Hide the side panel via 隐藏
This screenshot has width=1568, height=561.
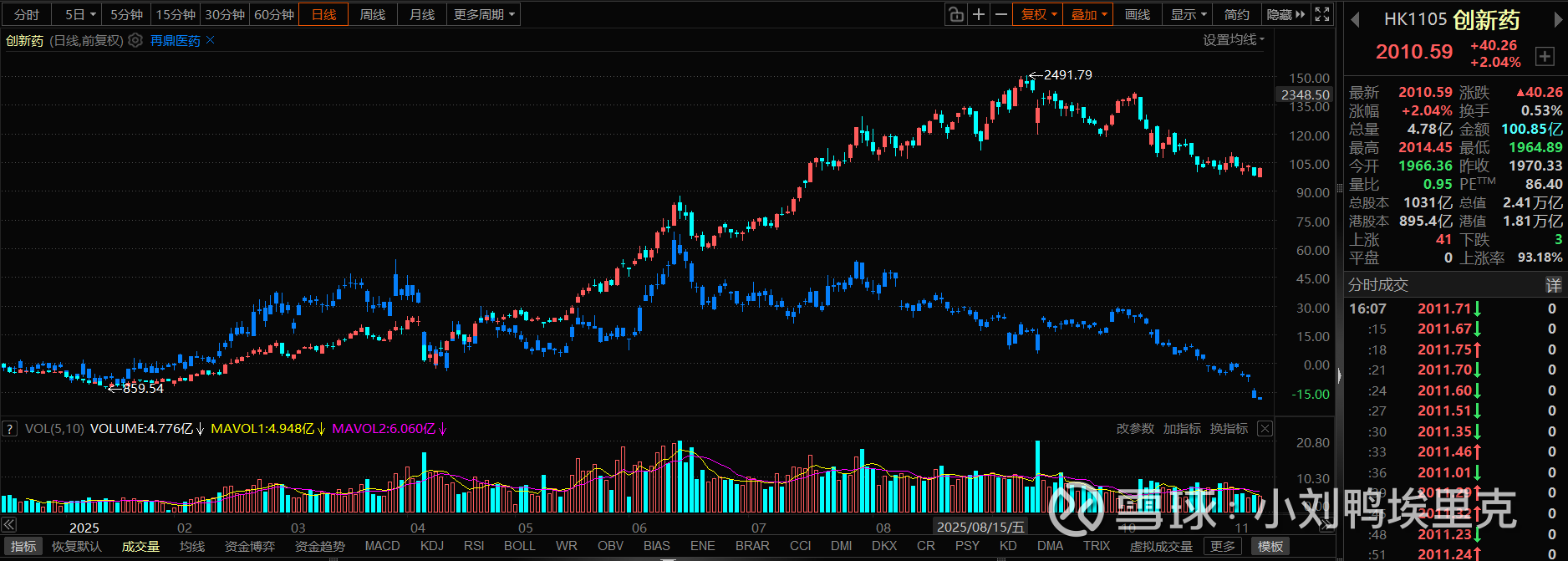tap(1285, 14)
